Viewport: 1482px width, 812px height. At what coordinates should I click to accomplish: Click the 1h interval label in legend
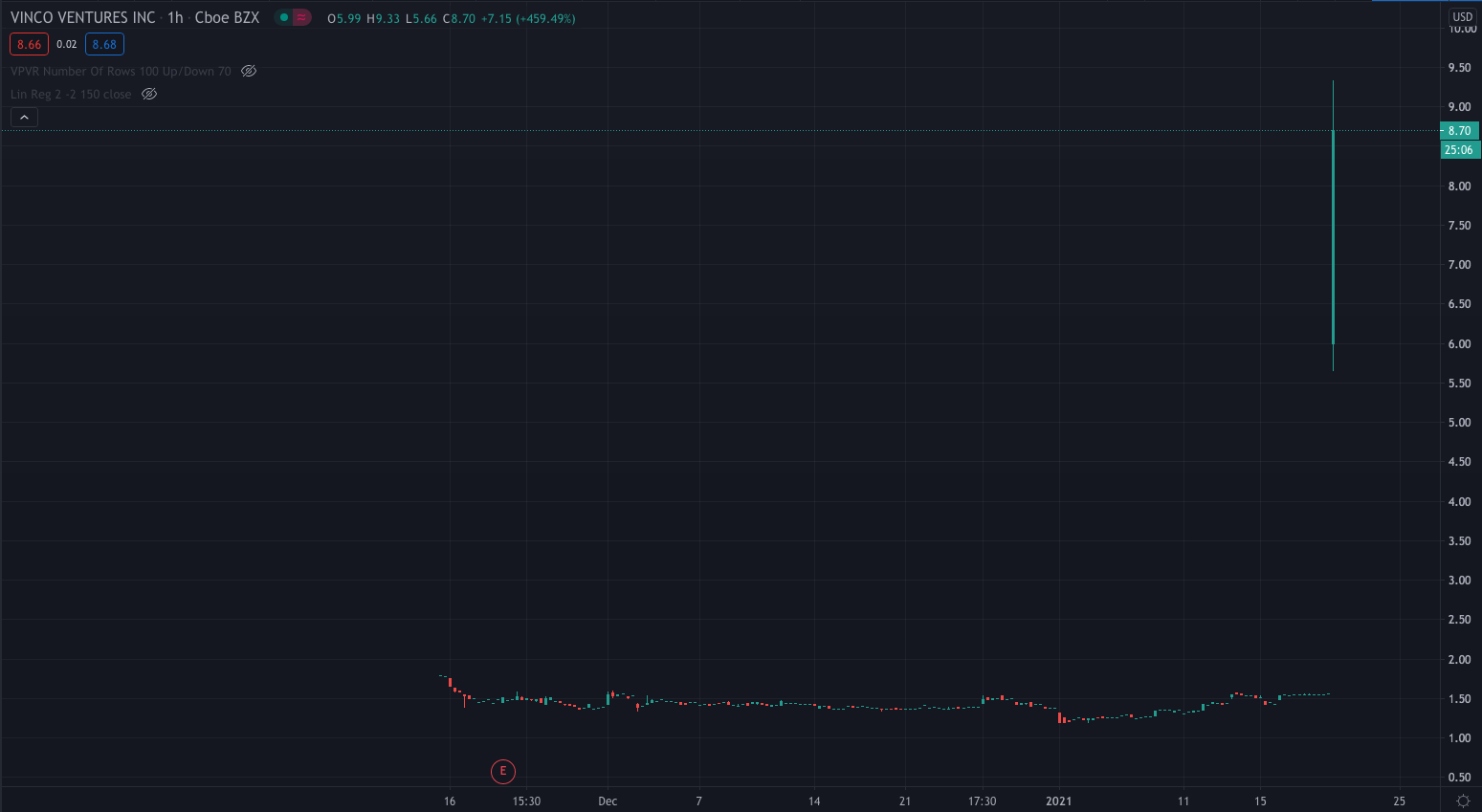[x=175, y=17]
